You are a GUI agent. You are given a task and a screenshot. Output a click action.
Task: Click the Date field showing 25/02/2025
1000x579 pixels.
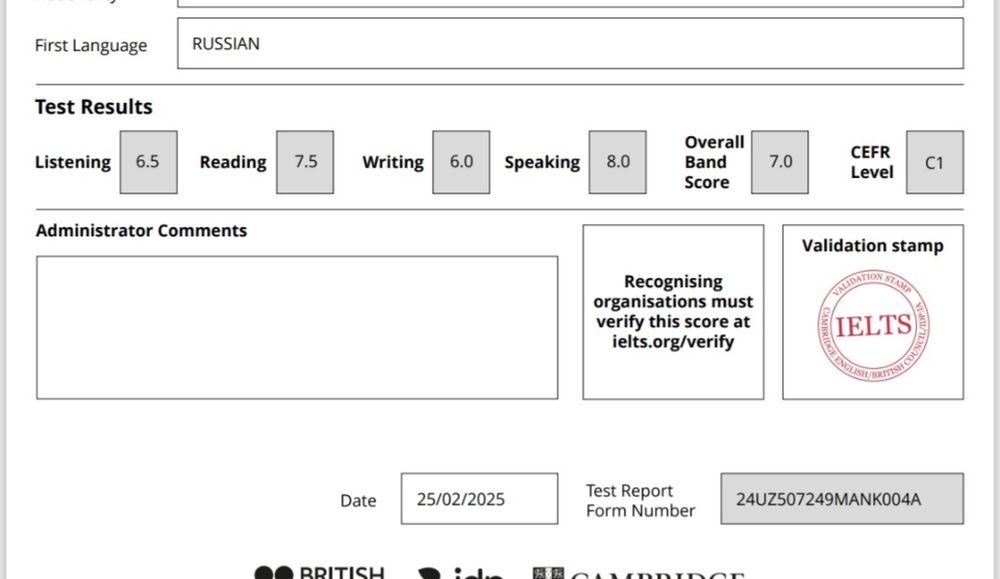[479, 499]
